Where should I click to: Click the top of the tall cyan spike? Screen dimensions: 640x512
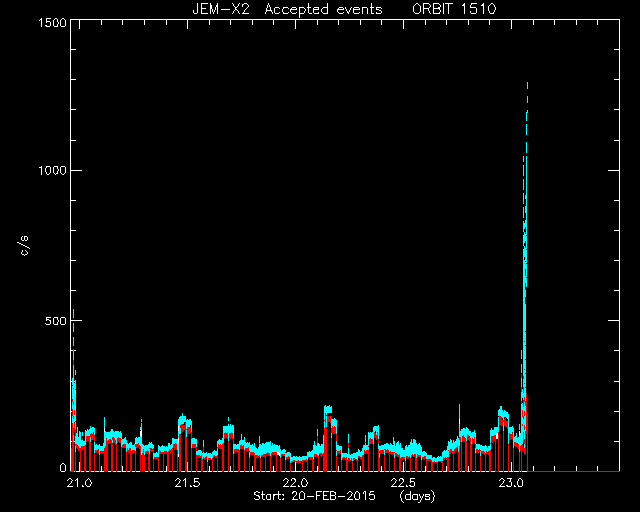[x=527, y=84]
